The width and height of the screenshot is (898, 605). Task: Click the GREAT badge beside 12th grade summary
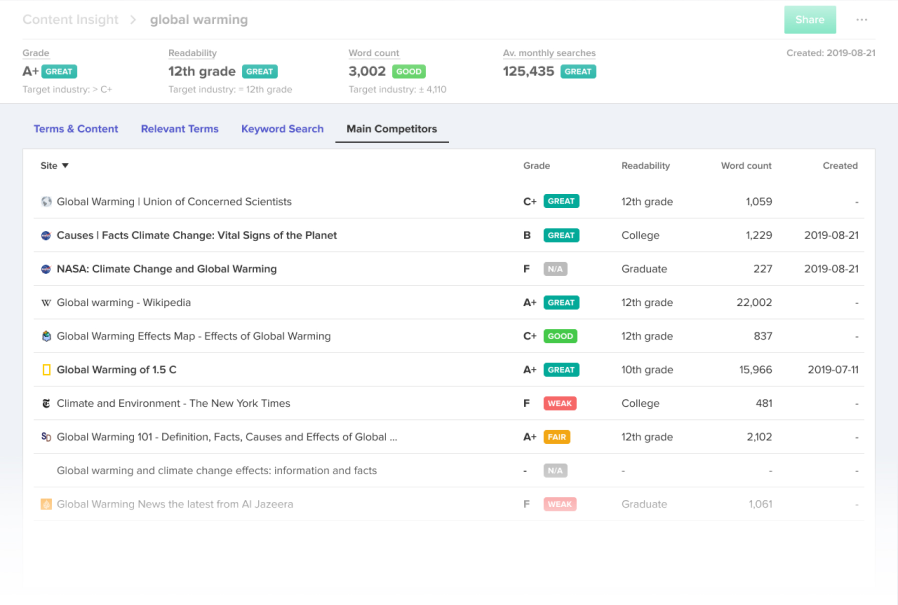(x=259, y=72)
